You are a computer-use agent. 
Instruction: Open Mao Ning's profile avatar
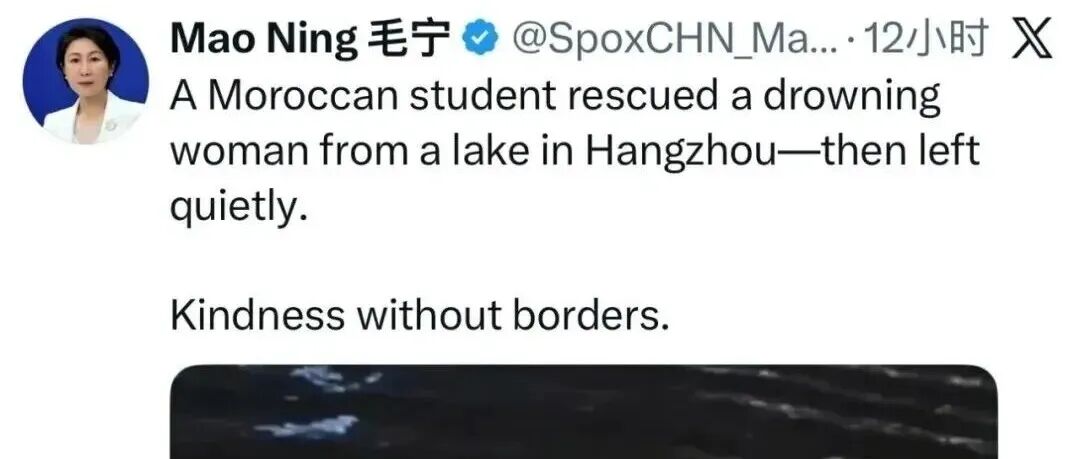point(85,81)
